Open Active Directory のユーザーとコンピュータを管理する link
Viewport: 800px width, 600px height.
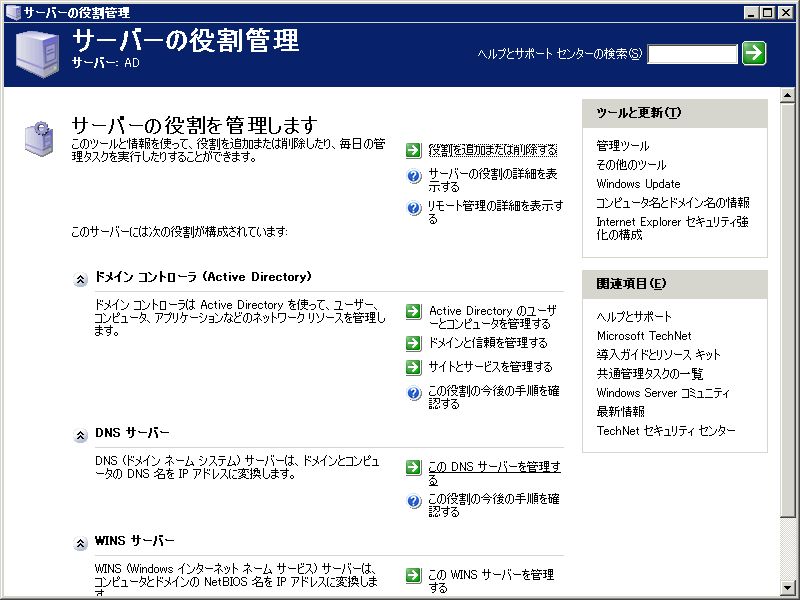[492, 317]
